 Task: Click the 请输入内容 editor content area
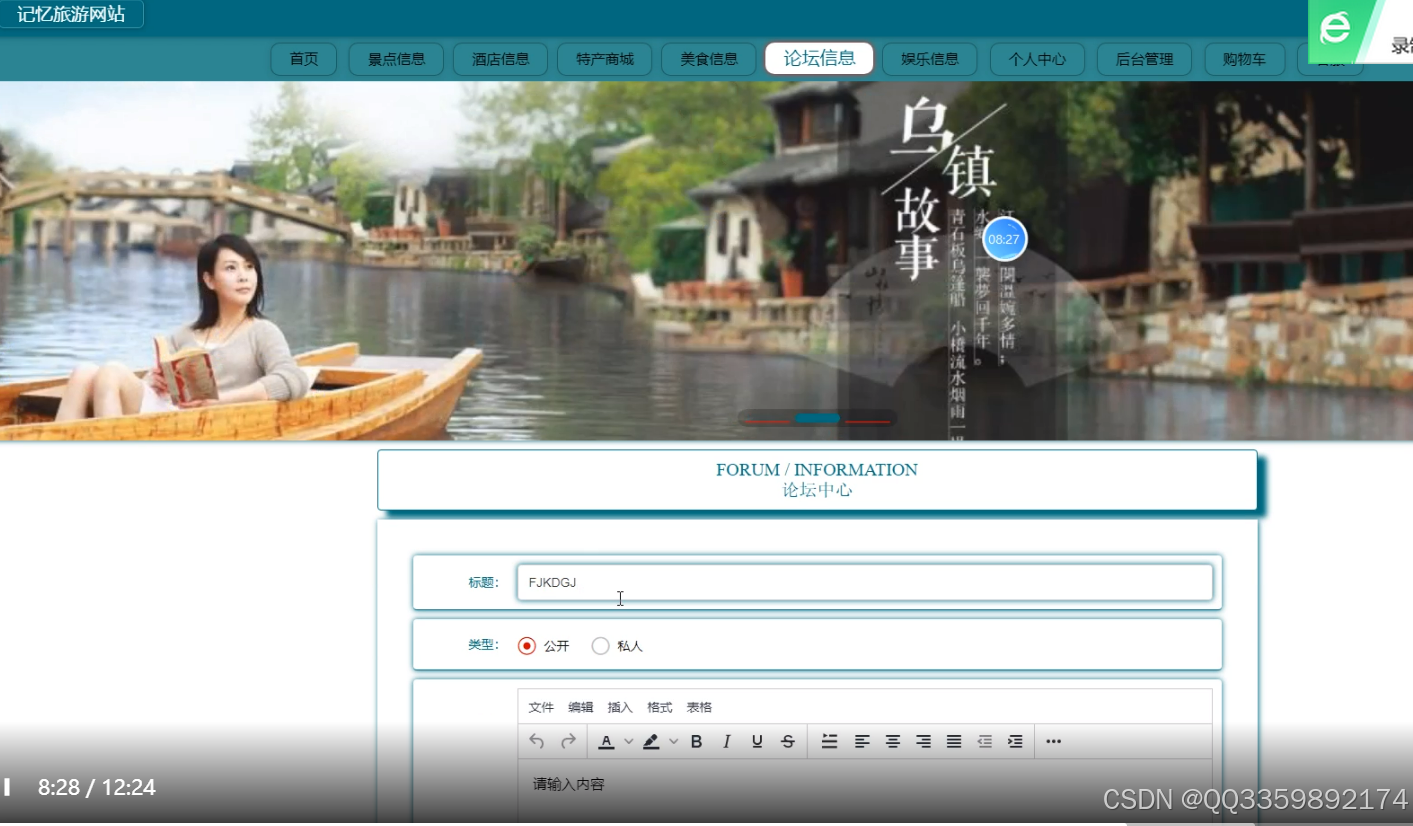pos(864,792)
